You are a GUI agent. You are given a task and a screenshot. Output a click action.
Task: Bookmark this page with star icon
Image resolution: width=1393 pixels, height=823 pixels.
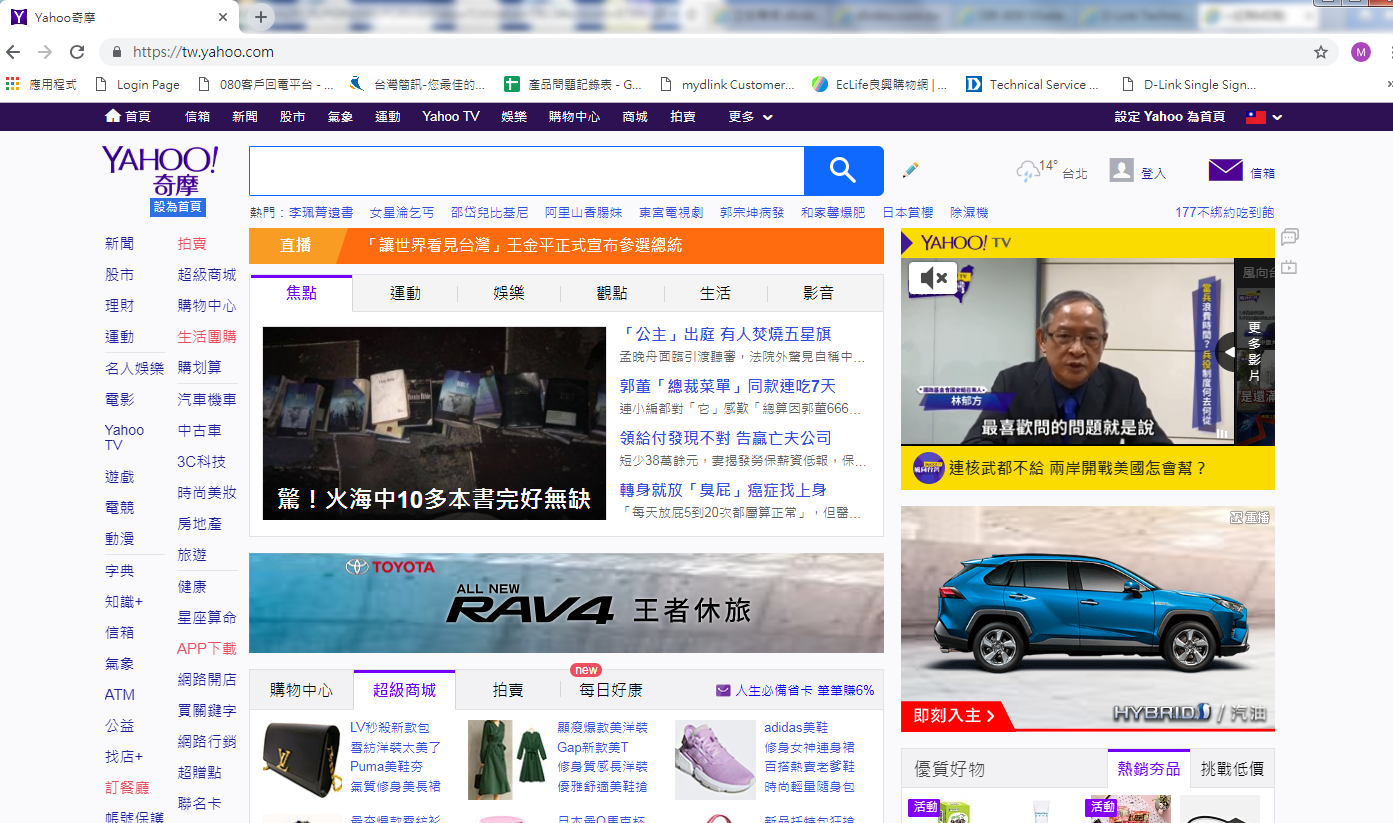[1320, 52]
